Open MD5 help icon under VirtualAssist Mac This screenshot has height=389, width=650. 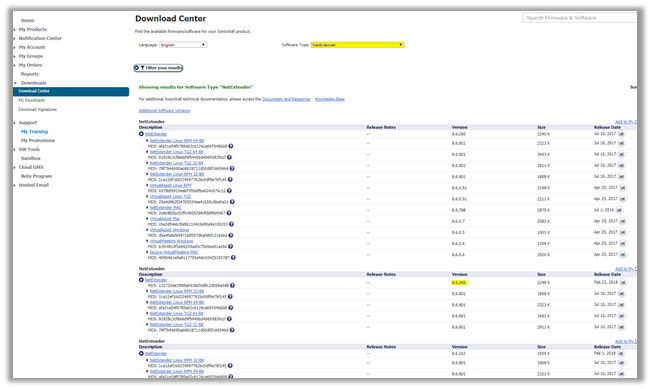tap(231, 224)
